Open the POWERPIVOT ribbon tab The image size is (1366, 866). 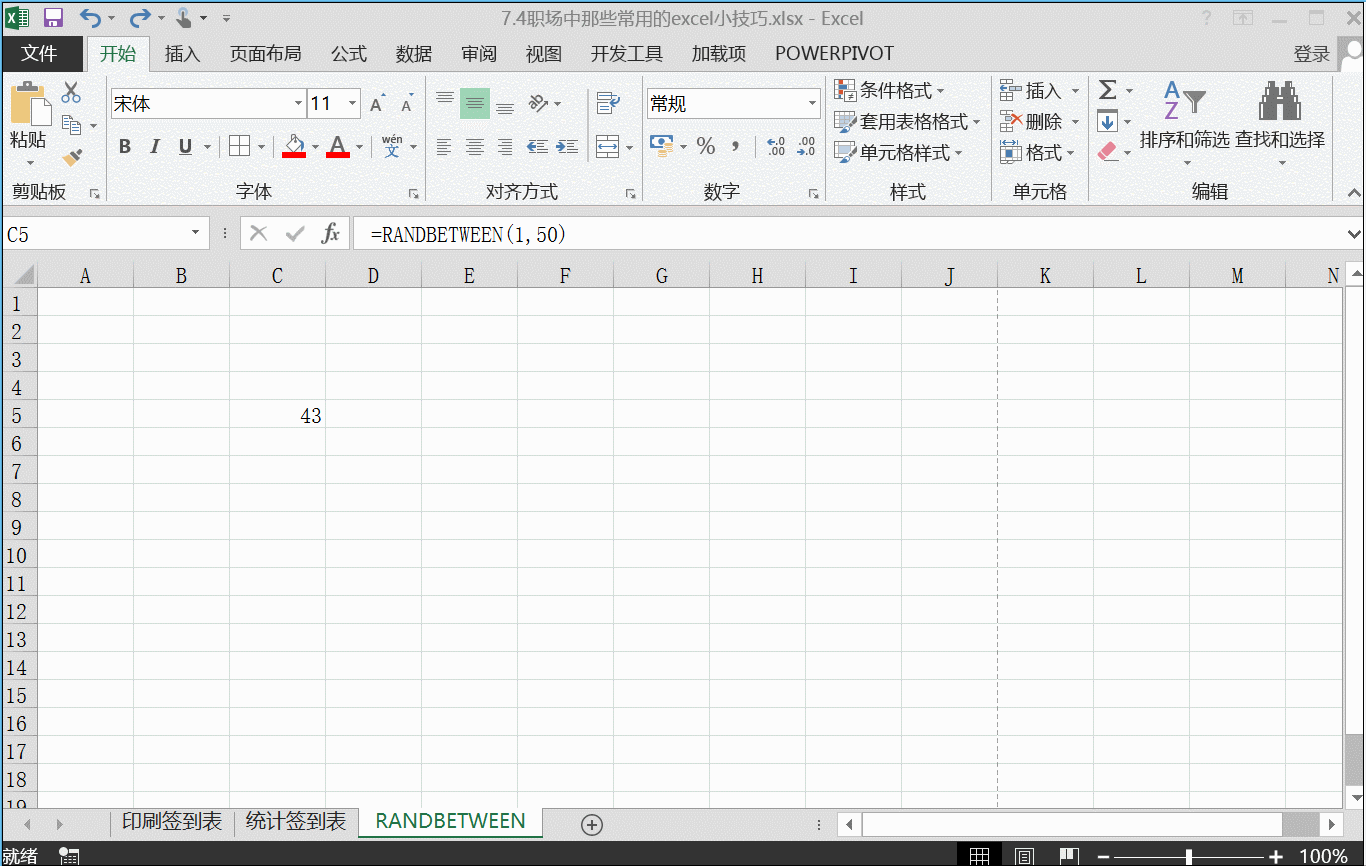coord(834,54)
